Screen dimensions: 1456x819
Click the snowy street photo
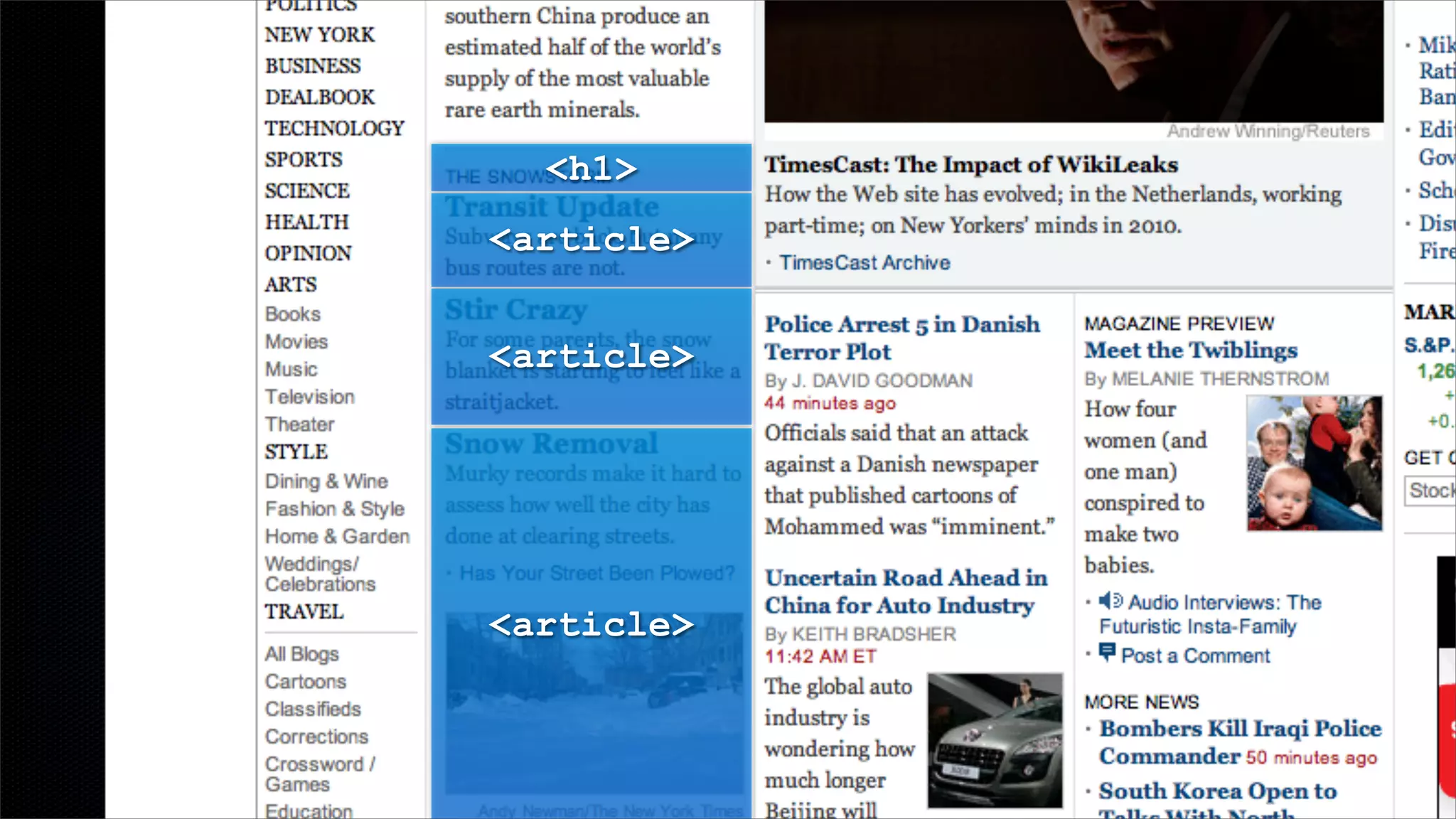click(x=594, y=704)
